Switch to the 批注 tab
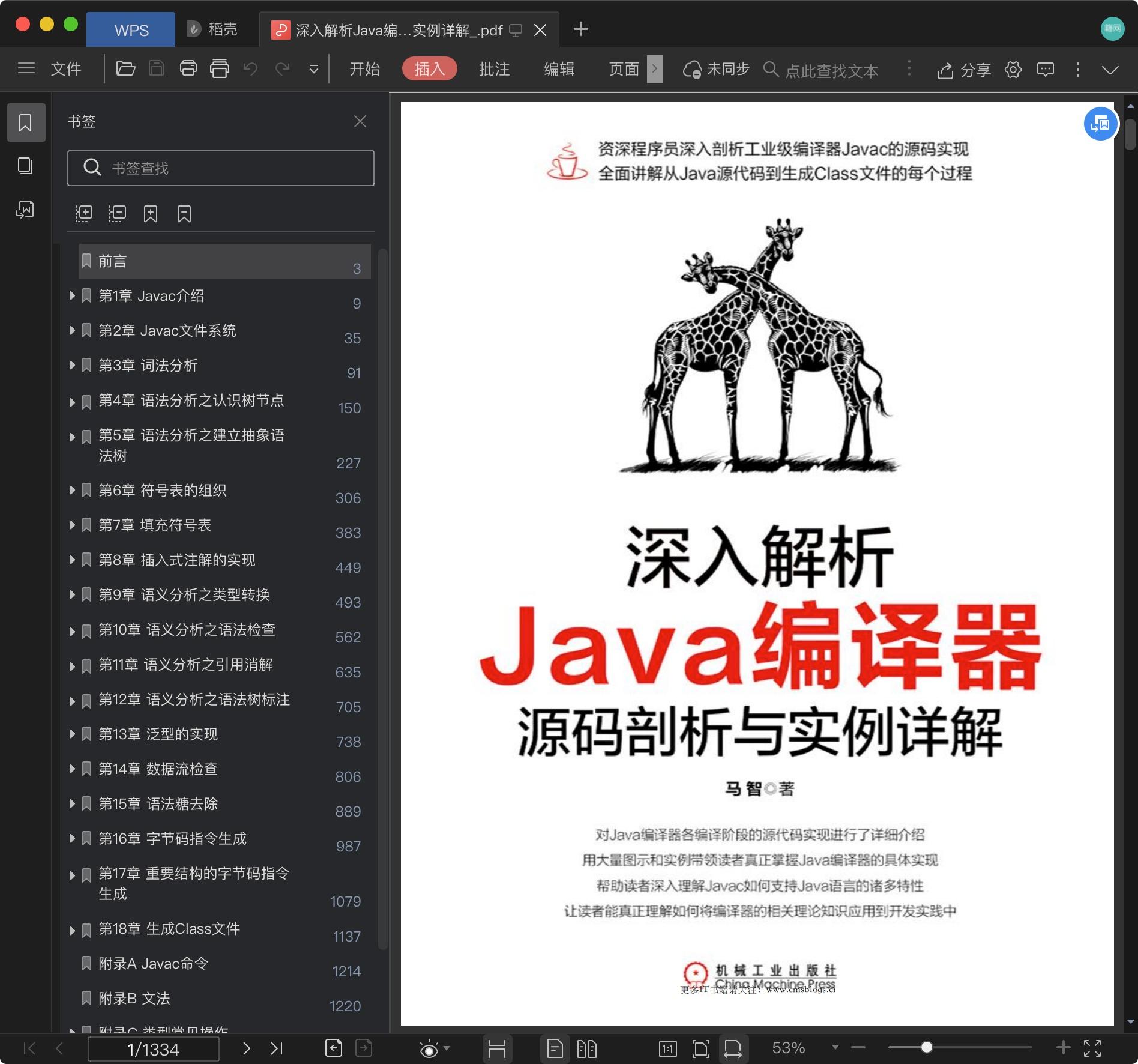The width and height of the screenshot is (1138, 1064). coord(495,69)
